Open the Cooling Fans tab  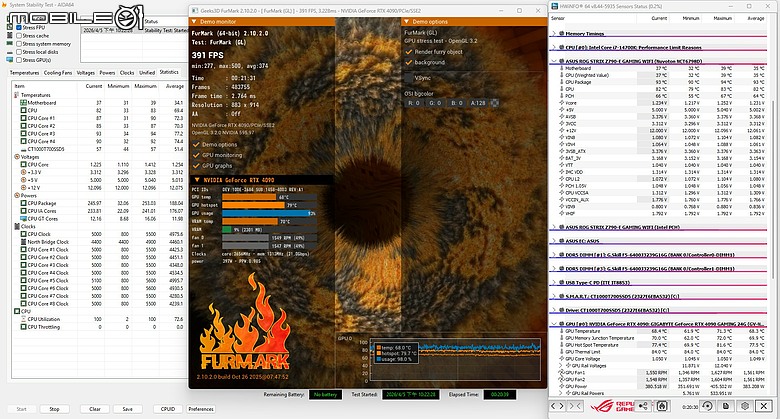(x=58, y=73)
